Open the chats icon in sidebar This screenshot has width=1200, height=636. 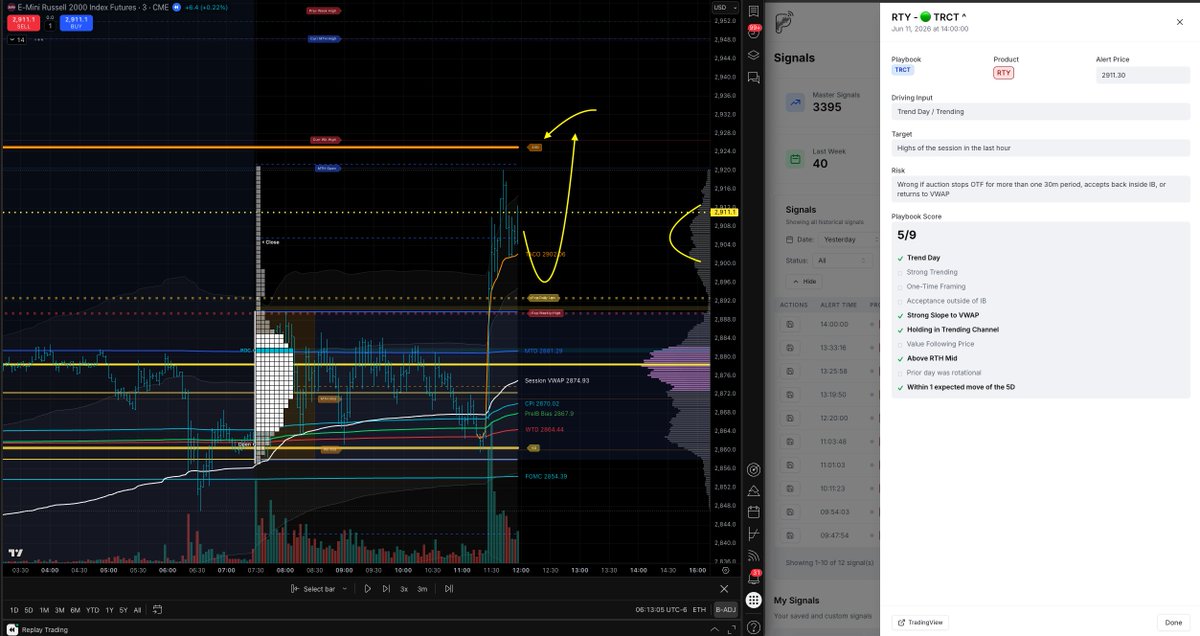pyautogui.click(x=753, y=76)
